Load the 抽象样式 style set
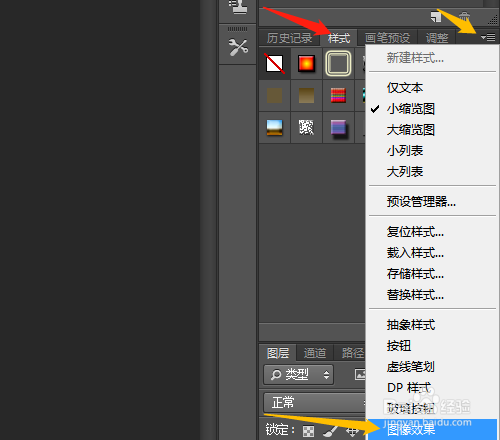Image resolution: width=500 pixels, height=440 pixels. pos(411,325)
